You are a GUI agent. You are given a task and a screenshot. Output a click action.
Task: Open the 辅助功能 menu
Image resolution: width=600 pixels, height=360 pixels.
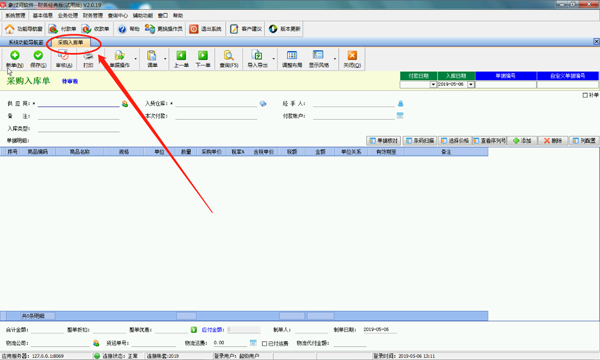click(143, 16)
